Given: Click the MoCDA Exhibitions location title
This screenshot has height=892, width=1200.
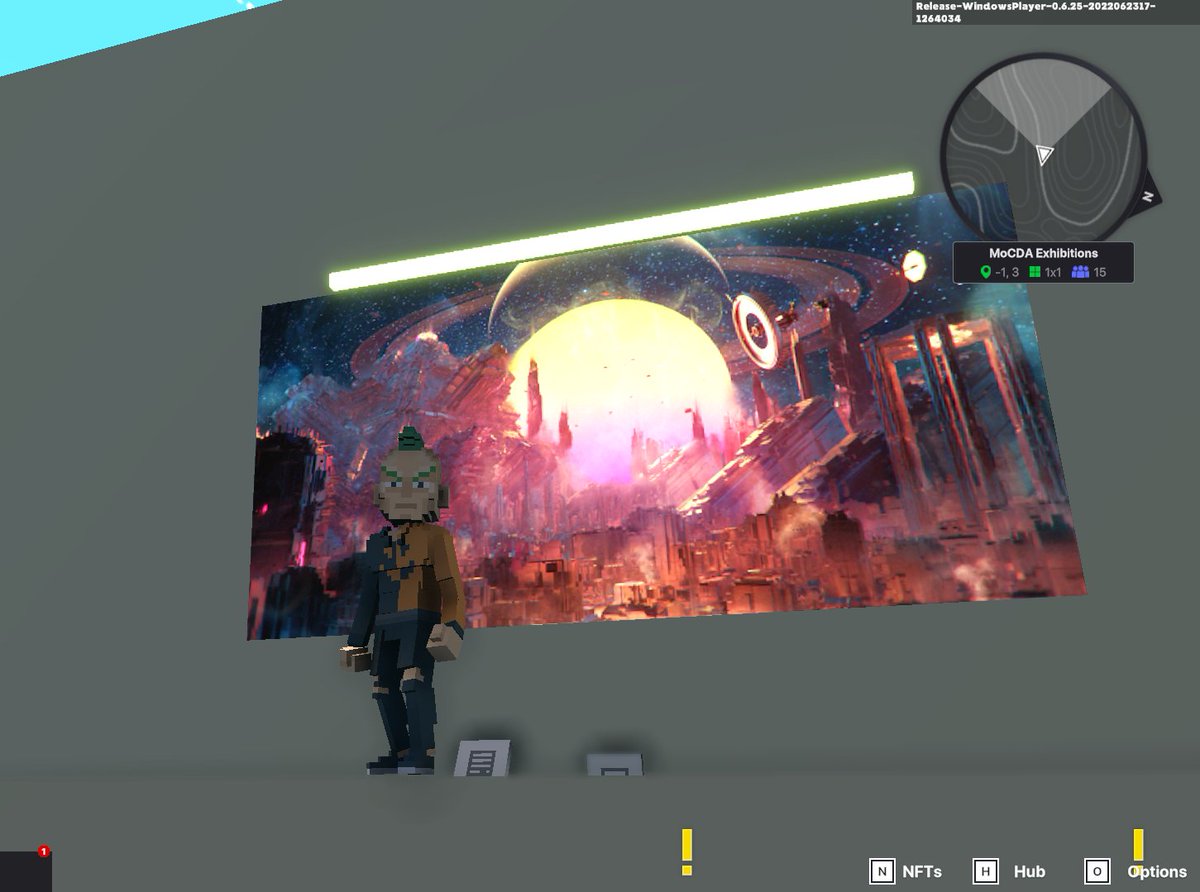Looking at the screenshot, I should 1043,253.
